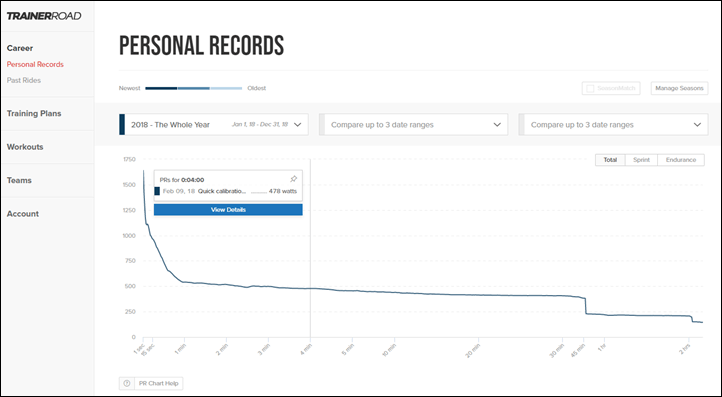722x397 pixels.
Task: Open the 2018 - The Whole Year dropdown
Action: click(x=214, y=124)
